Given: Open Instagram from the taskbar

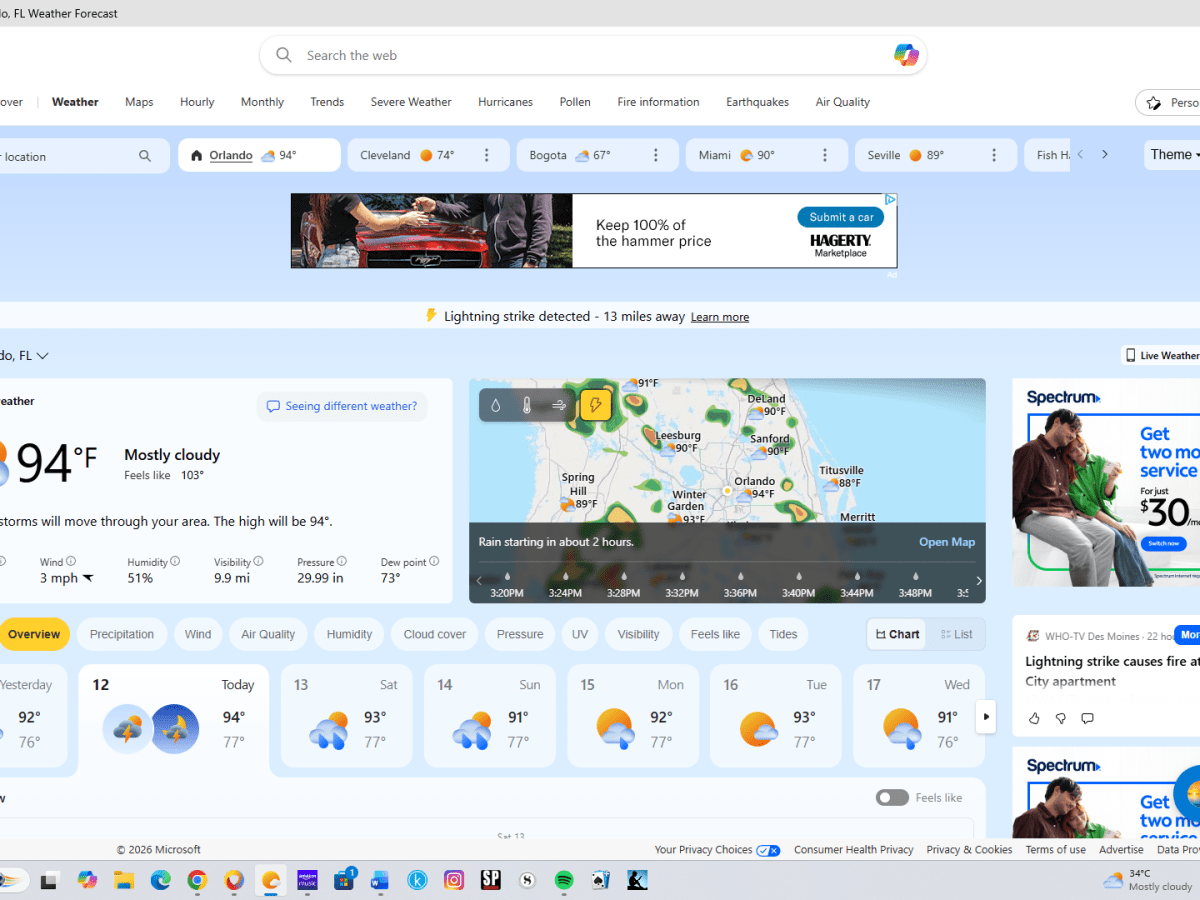Looking at the screenshot, I should point(454,880).
